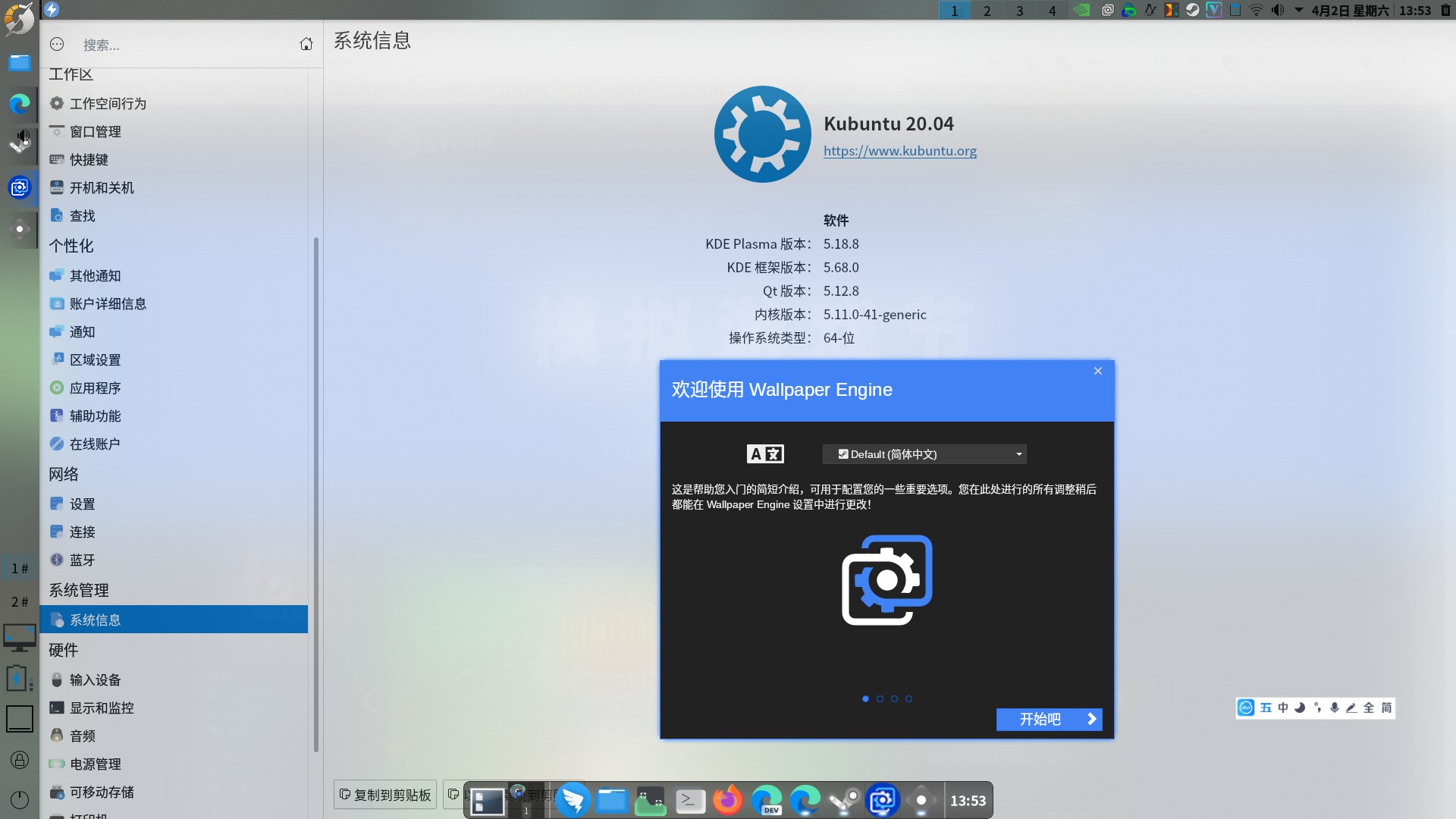This screenshot has height=819, width=1456.
Task: Select activity 2# in the left panel
Action: pyautogui.click(x=20, y=601)
